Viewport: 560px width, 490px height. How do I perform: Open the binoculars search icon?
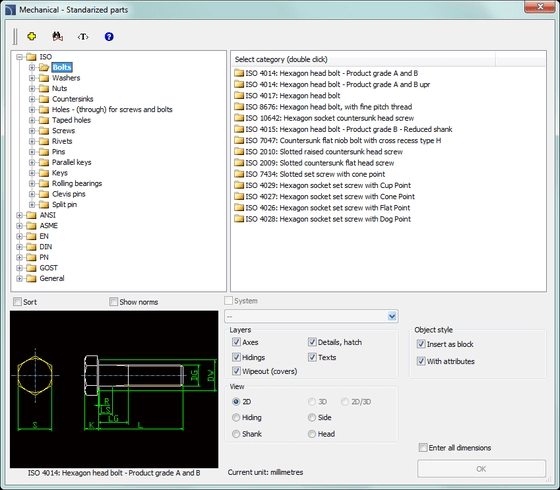(57, 36)
